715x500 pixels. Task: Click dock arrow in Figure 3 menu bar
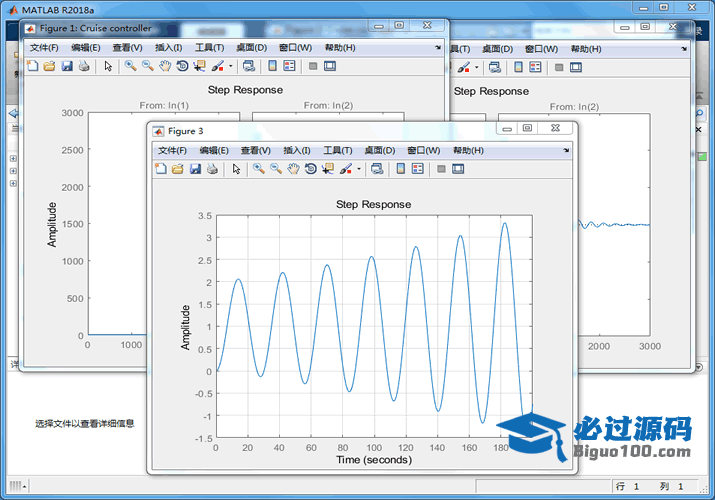566,150
